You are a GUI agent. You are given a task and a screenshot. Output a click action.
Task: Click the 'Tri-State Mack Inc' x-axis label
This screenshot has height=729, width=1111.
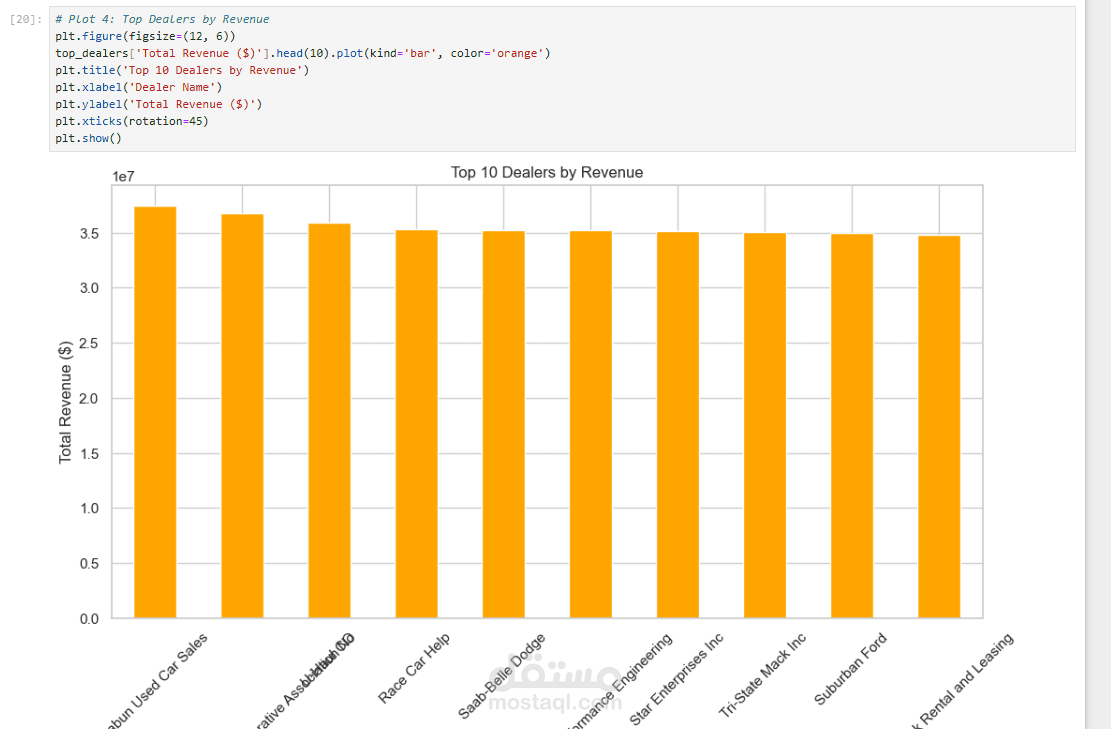pyautogui.click(x=762, y=675)
